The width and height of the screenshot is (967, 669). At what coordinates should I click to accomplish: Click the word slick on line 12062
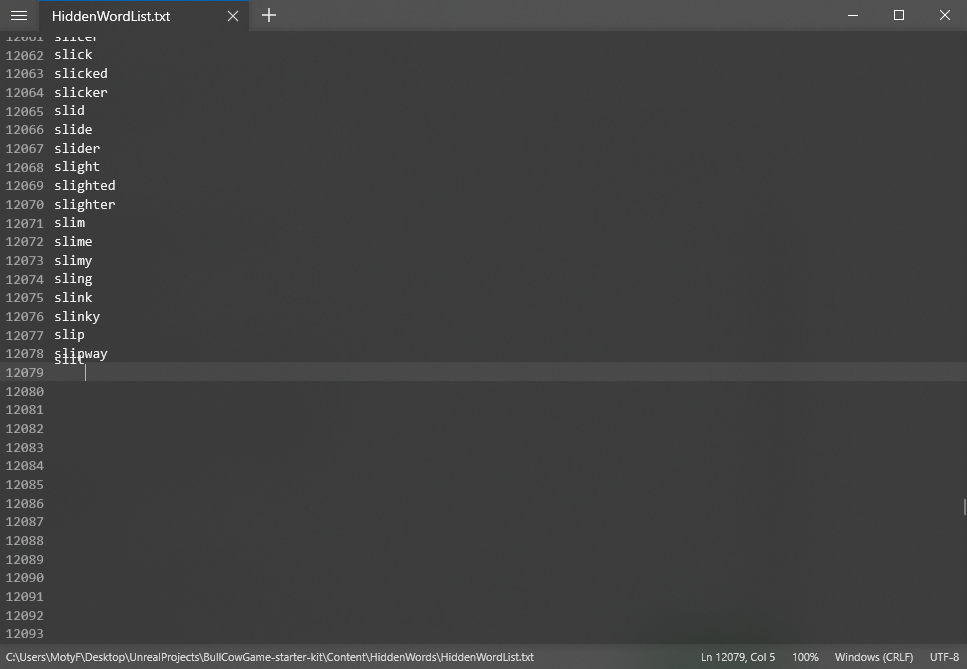tap(72, 54)
